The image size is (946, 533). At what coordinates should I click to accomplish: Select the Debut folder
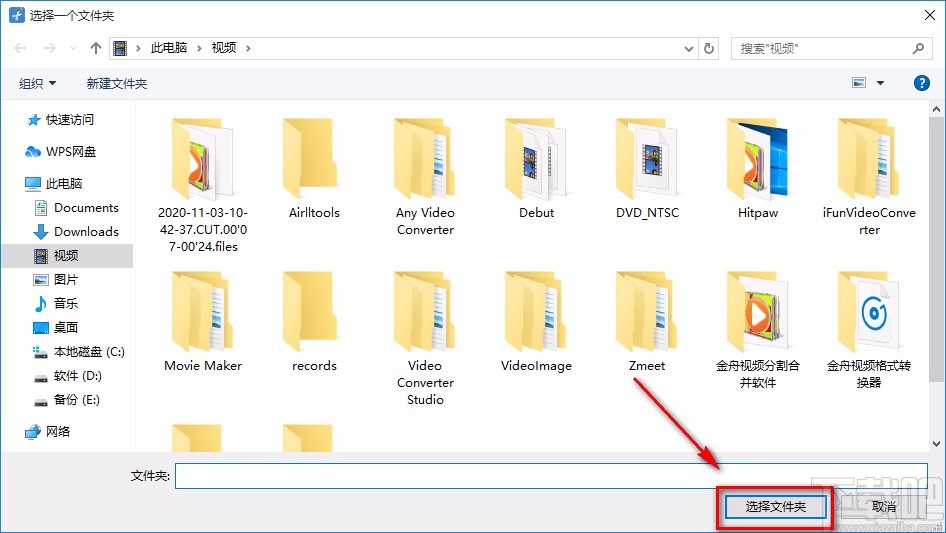pos(536,169)
